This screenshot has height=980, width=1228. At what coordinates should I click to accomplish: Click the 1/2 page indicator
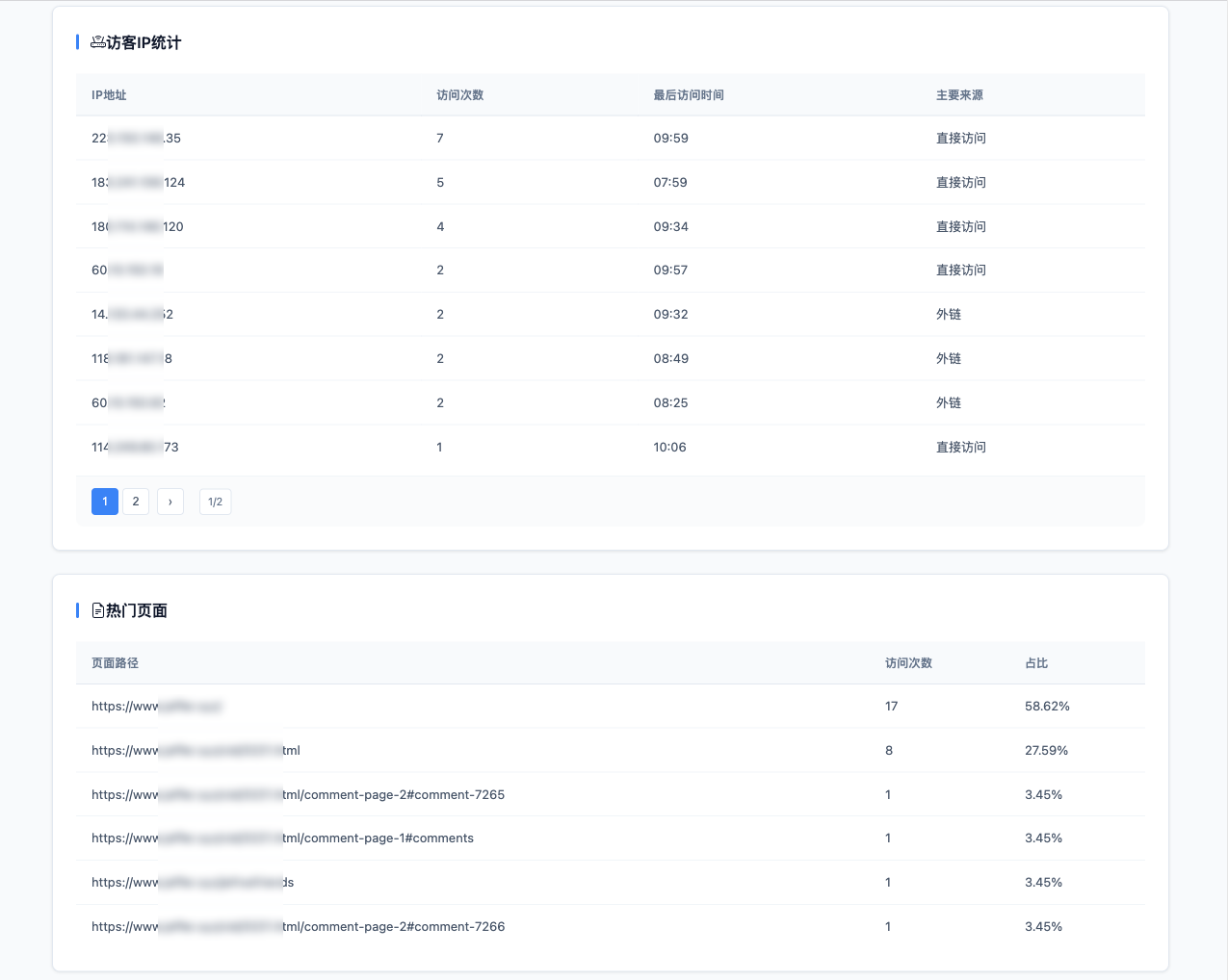click(x=216, y=502)
